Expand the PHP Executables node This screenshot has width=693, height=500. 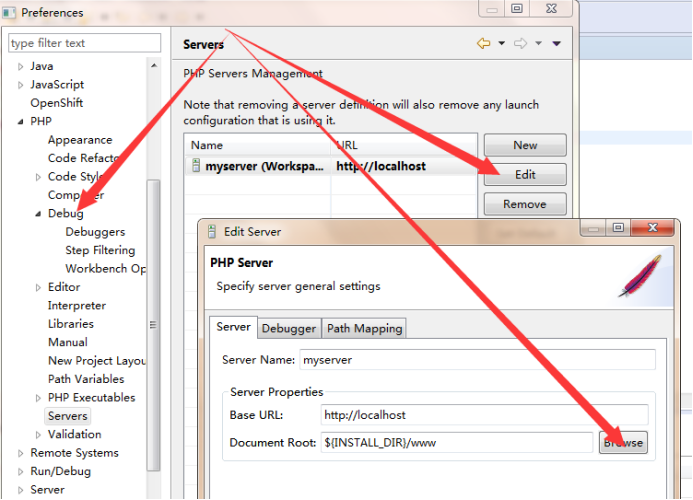coord(38,398)
